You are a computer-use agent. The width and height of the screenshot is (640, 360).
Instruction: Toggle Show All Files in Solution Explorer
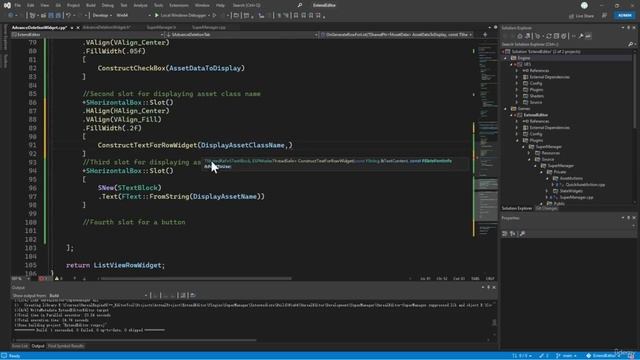click(x=564, y=36)
